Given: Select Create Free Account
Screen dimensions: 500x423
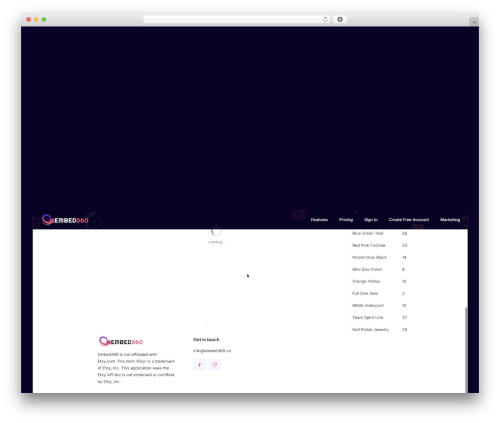Looking at the screenshot, I should [x=409, y=220].
